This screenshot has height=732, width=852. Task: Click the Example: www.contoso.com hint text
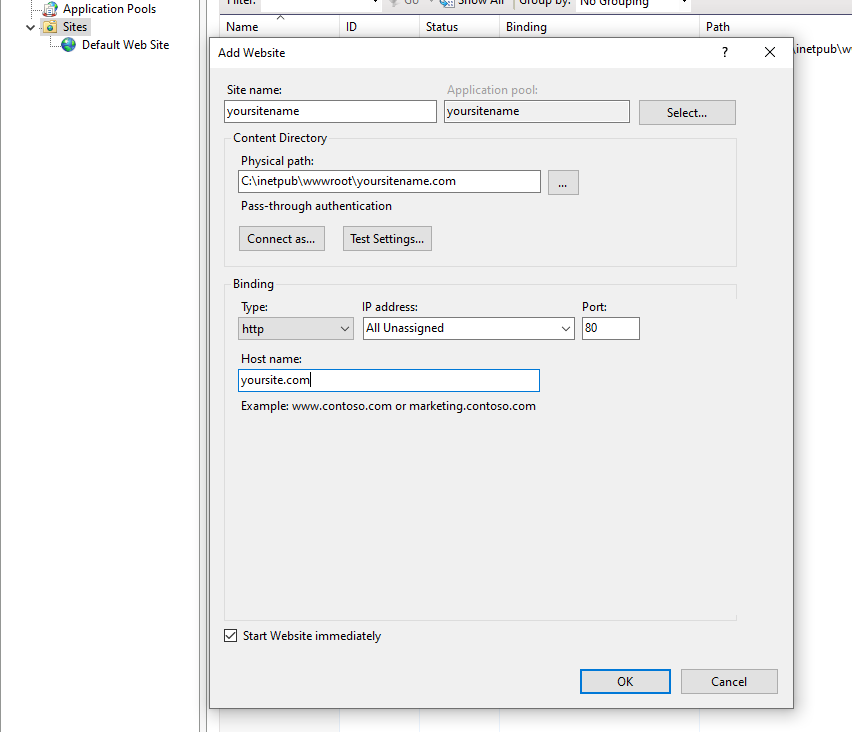(x=389, y=406)
